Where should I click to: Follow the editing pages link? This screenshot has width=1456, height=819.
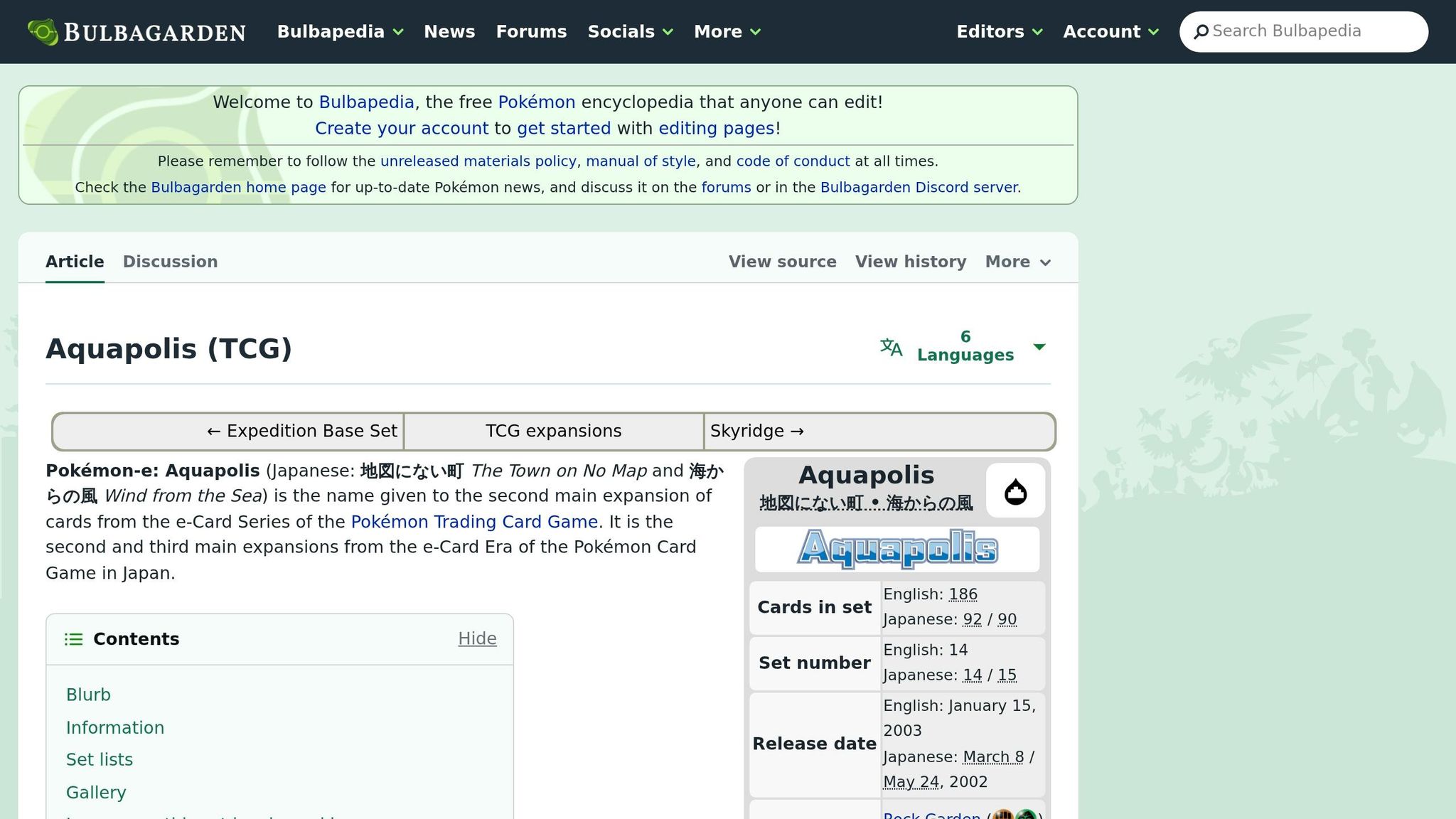(x=717, y=129)
